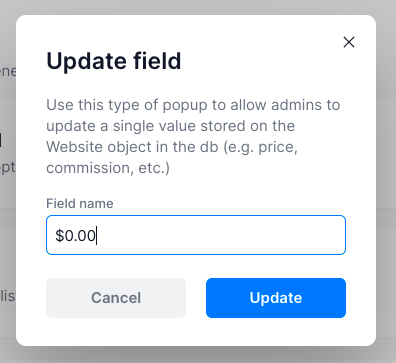The image size is (396, 363).
Task: Focus the Field name input box
Action: point(196,235)
